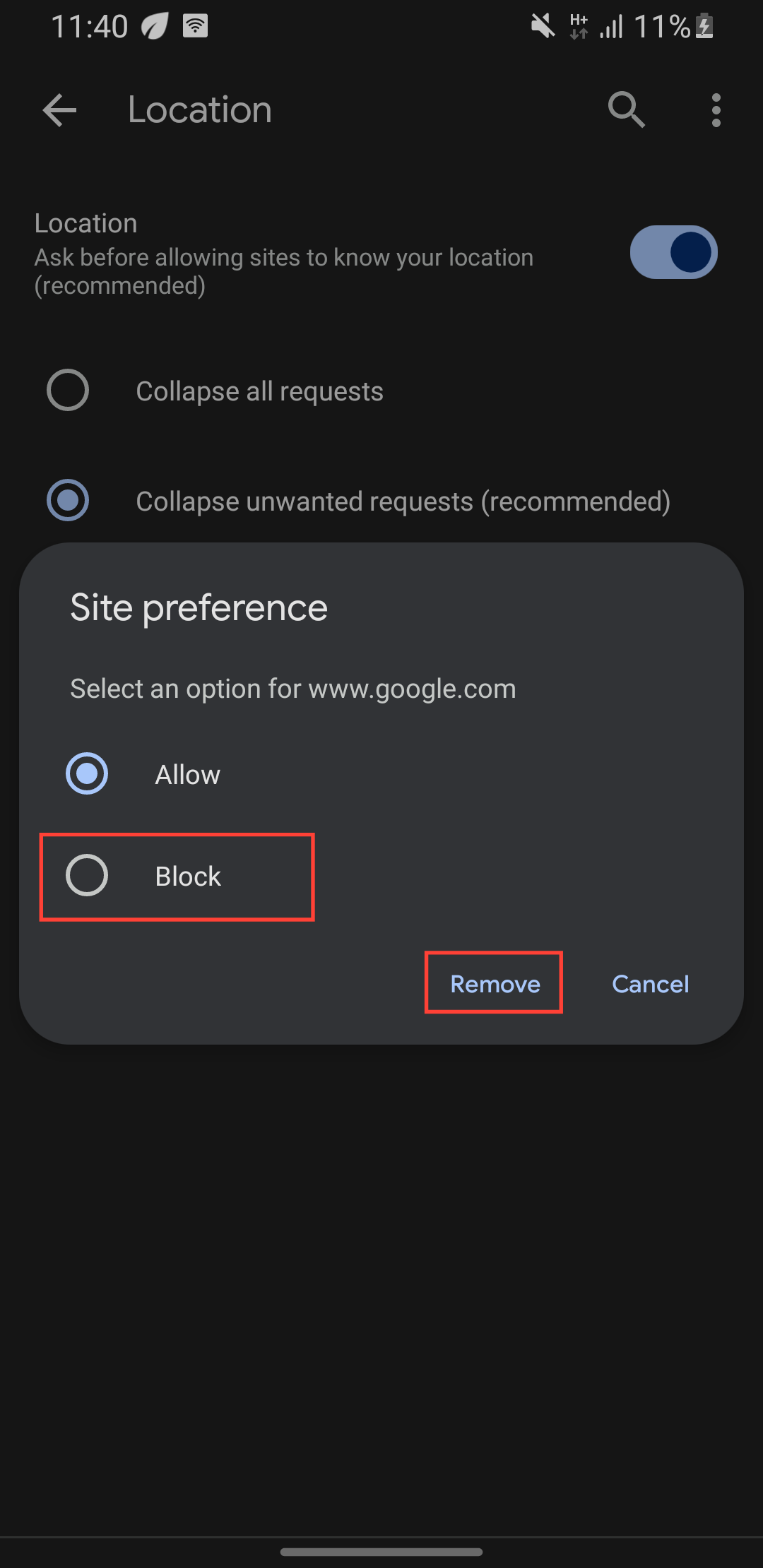763x1568 pixels.
Task: Tap the leaf icon in status bar
Action: click(x=154, y=27)
